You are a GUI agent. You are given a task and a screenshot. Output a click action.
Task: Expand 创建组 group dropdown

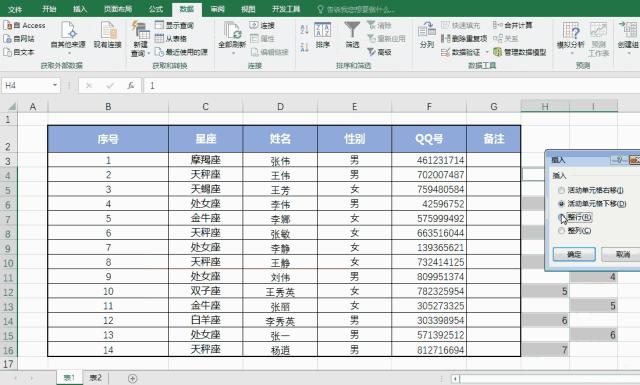(x=629, y=53)
